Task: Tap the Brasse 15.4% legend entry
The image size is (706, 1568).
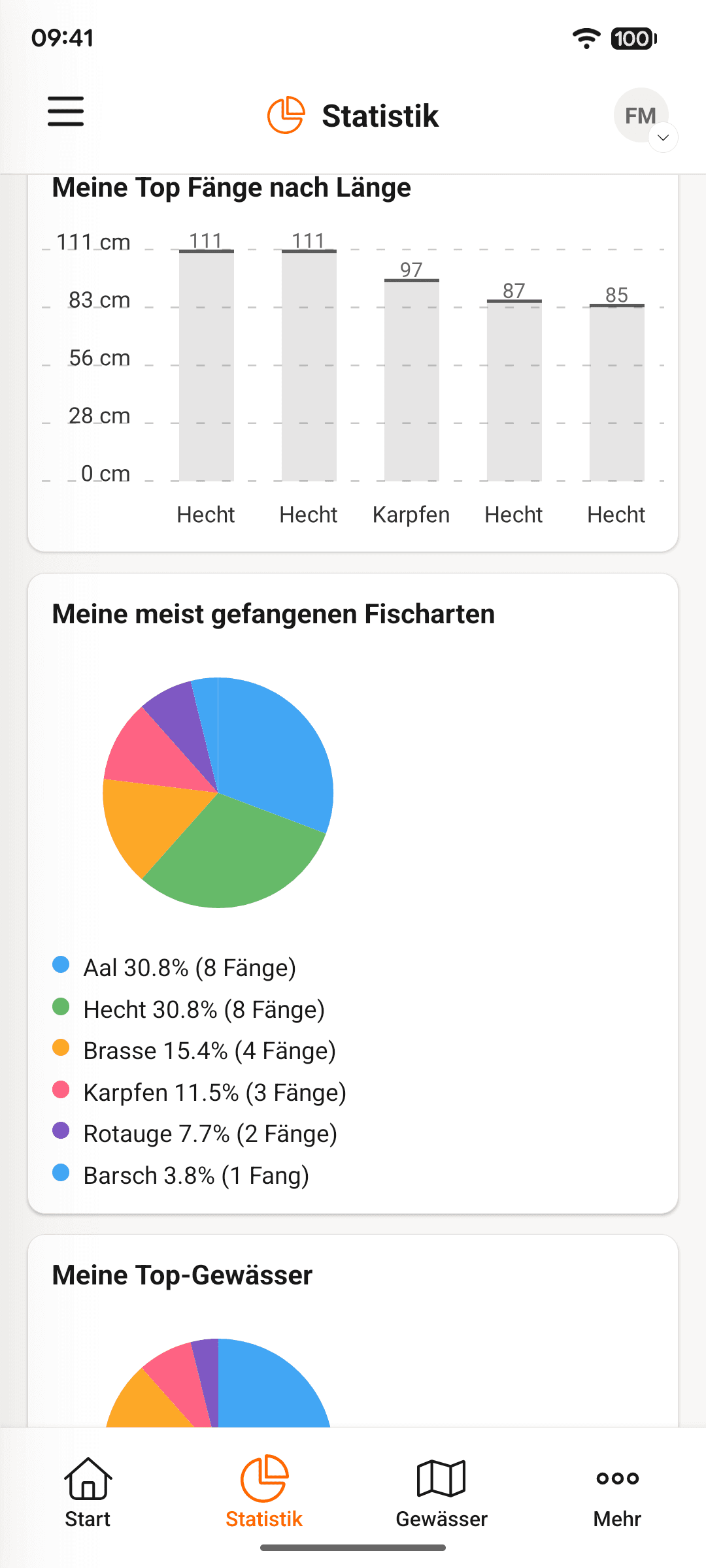Action: click(x=194, y=1051)
